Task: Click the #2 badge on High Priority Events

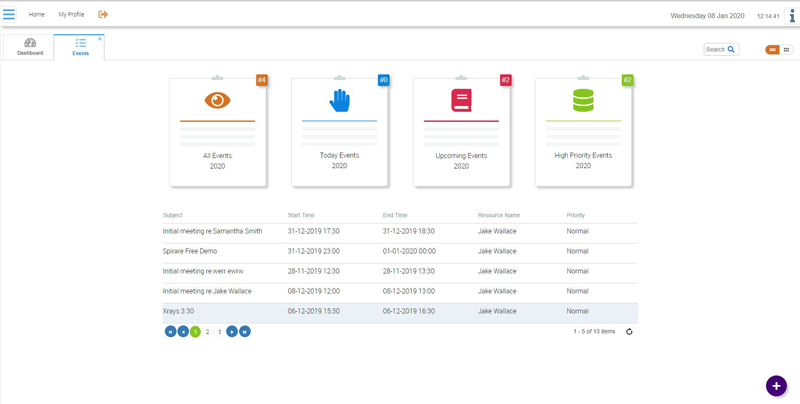Action: tap(628, 80)
